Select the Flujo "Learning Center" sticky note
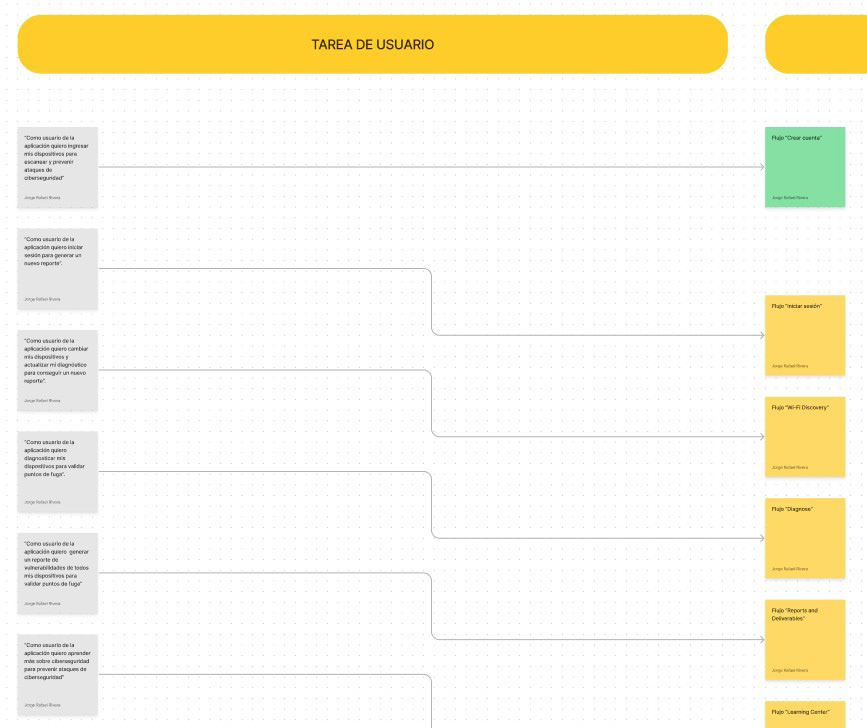The height and width of the screenshot is (728, 867). (805, 715)
